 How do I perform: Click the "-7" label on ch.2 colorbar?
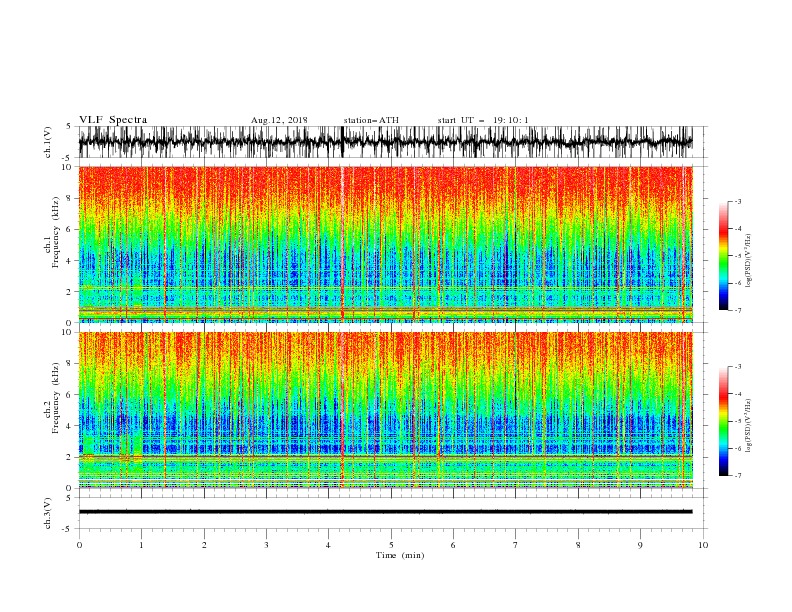(x=738, y=476)
